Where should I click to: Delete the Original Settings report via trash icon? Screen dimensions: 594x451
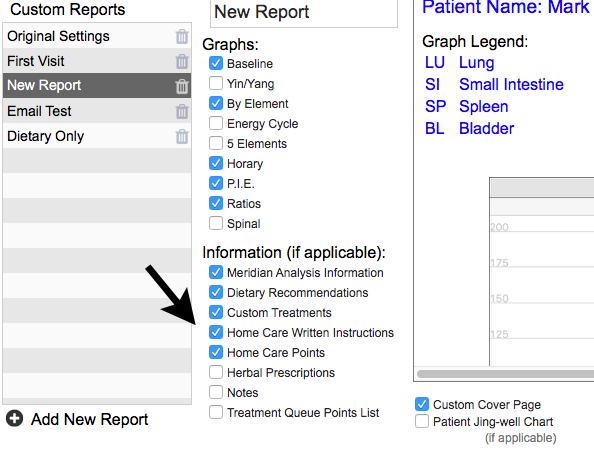coord(182,36)
